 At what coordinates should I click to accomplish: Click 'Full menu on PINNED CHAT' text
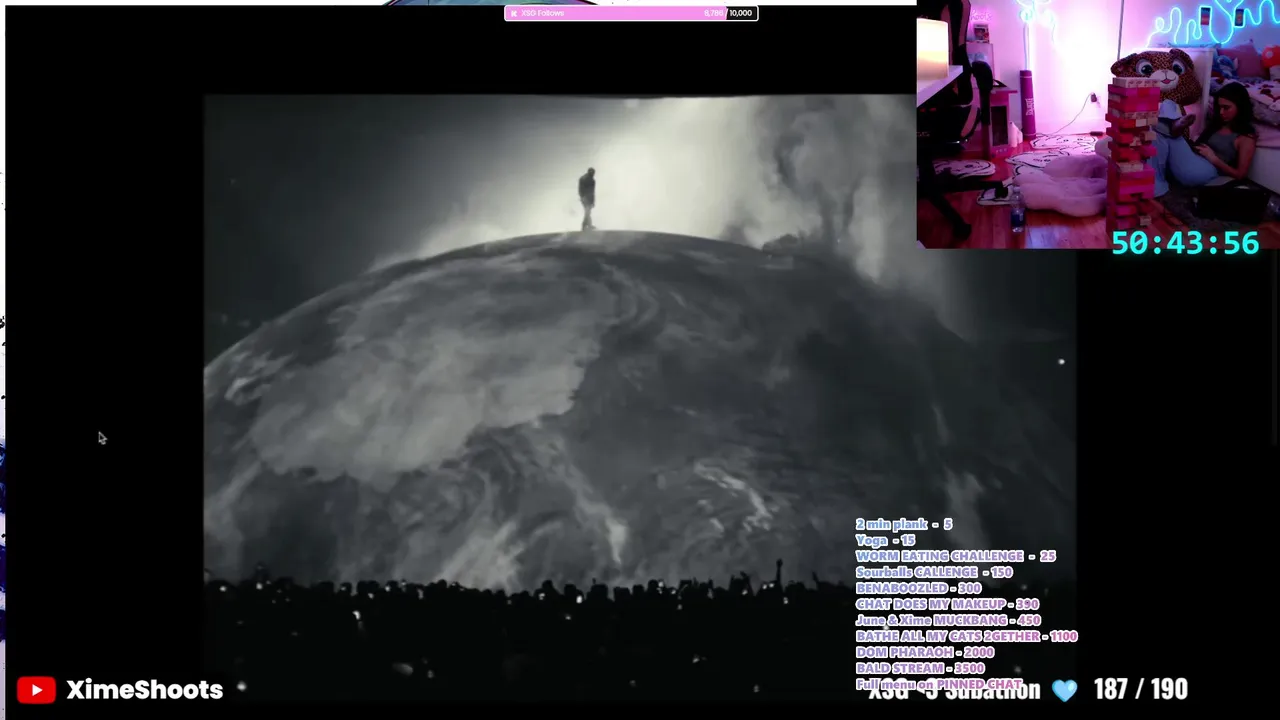(939, 684)
